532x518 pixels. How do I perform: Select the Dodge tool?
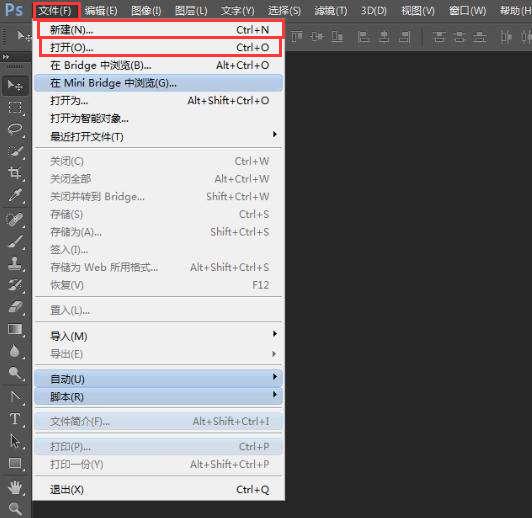point(15,373)
